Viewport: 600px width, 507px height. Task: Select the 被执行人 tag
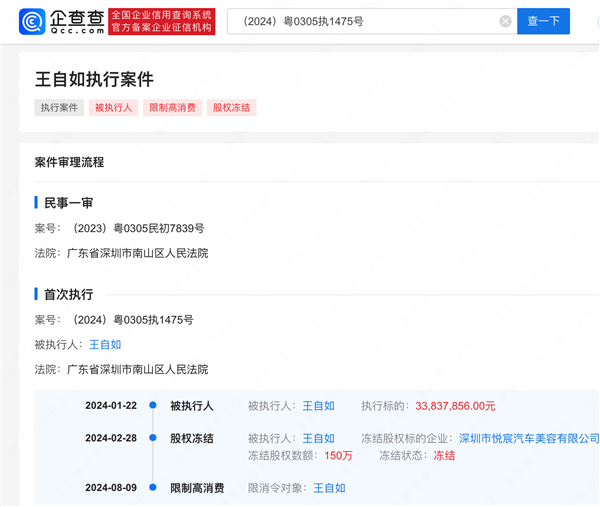pos(113,108)
